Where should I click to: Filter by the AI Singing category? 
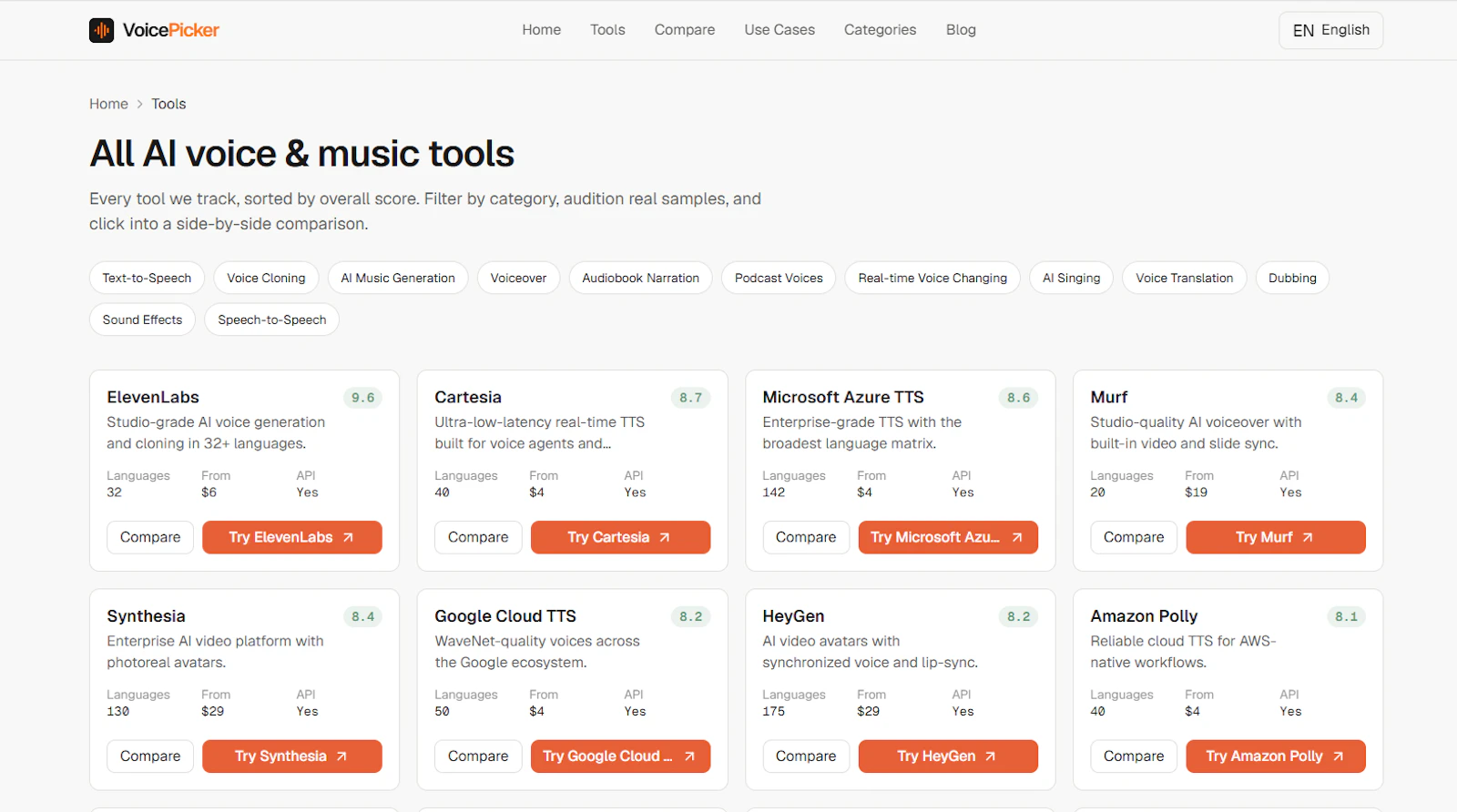[1071, 278]
